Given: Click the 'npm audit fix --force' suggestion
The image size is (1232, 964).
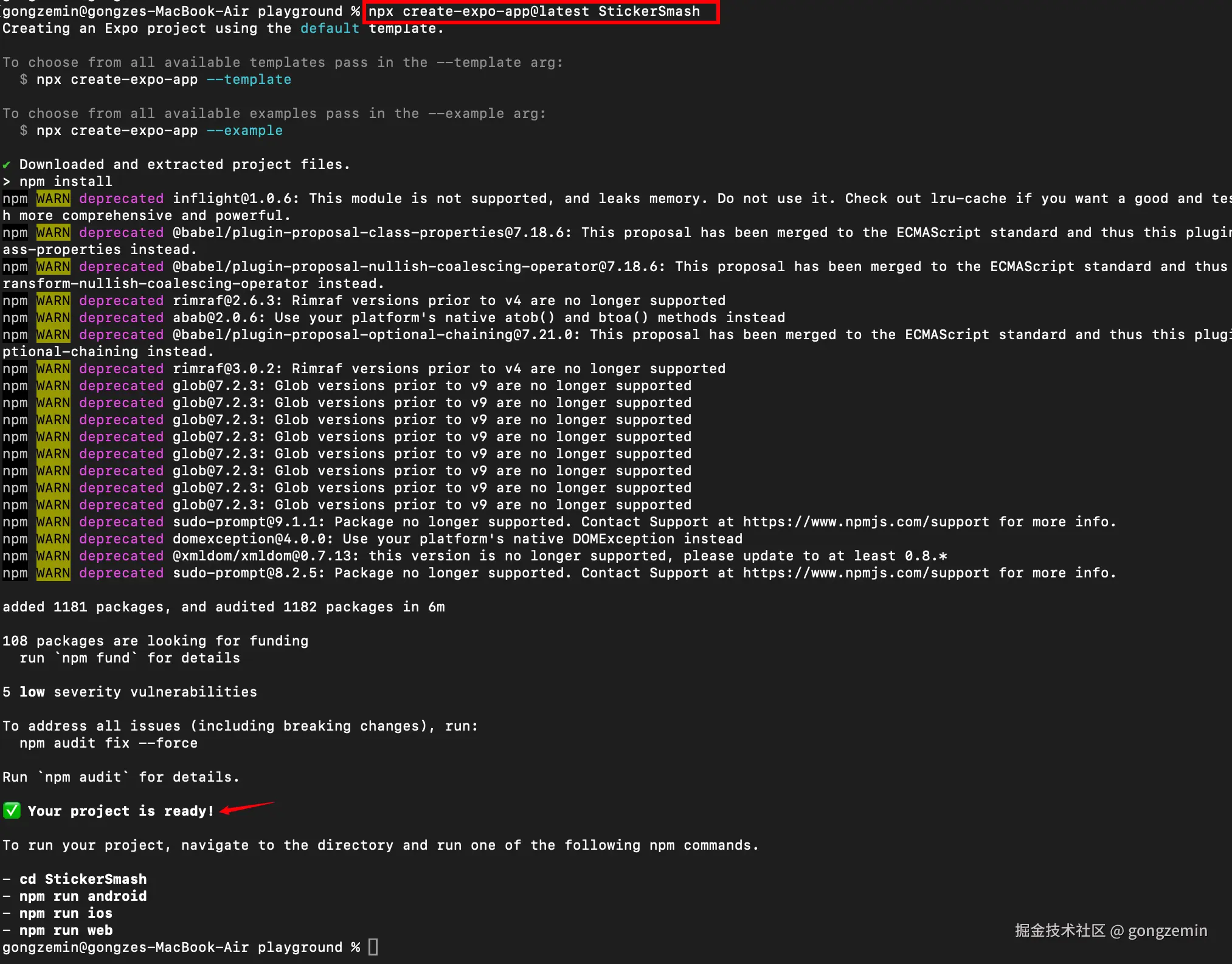Looking at the screenshot, I should (x=108, y=743).
